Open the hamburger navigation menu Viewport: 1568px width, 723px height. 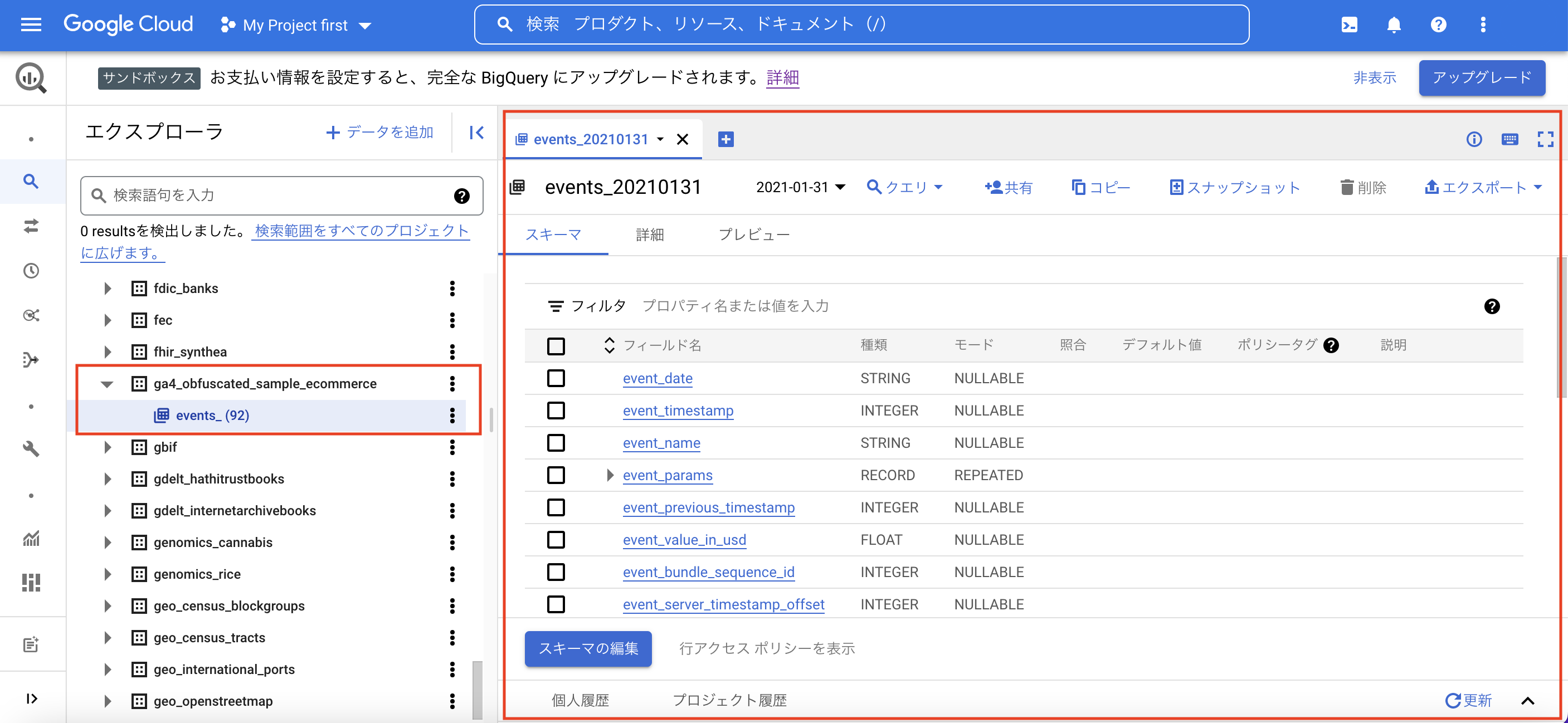pos(31,25)
